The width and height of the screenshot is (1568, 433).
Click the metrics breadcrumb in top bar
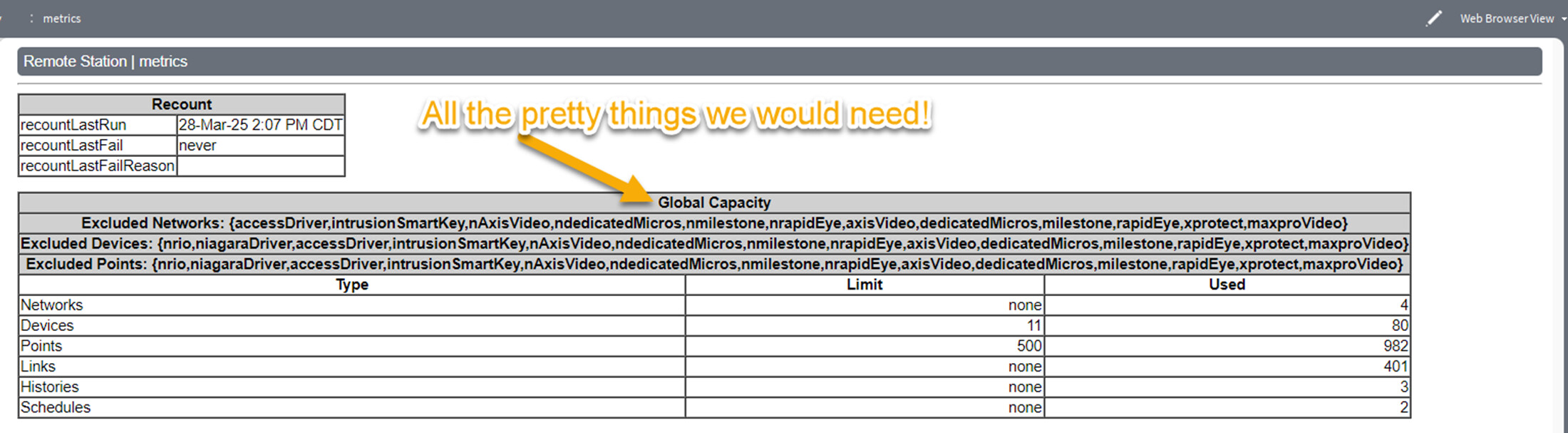coord(61,19)
